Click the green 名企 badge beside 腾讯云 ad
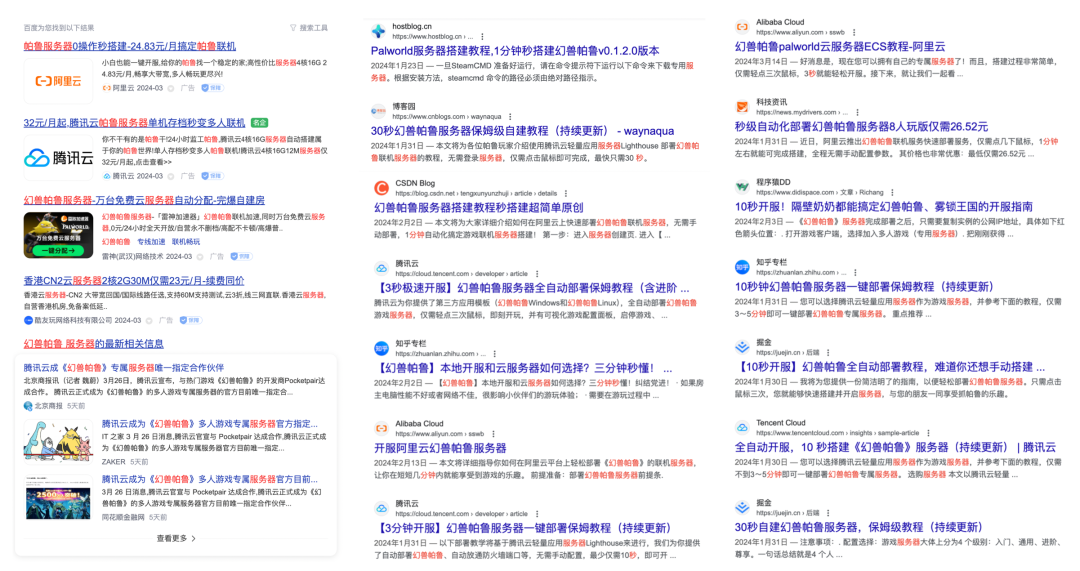 [x=259, y=123]
